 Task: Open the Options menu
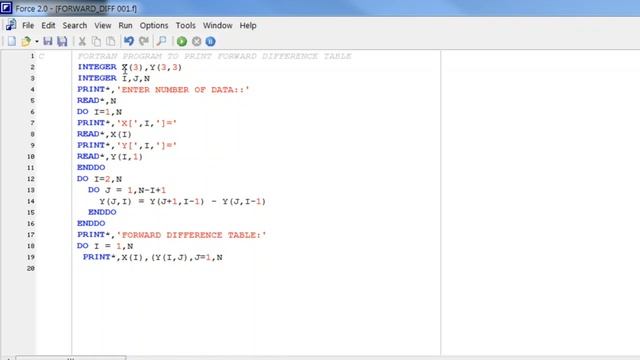click(x=154, y=25)
